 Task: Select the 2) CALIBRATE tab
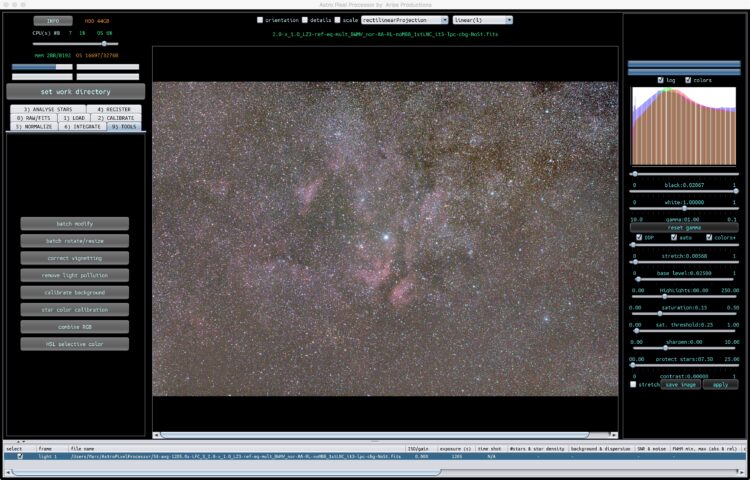click(x=116, y=118)
